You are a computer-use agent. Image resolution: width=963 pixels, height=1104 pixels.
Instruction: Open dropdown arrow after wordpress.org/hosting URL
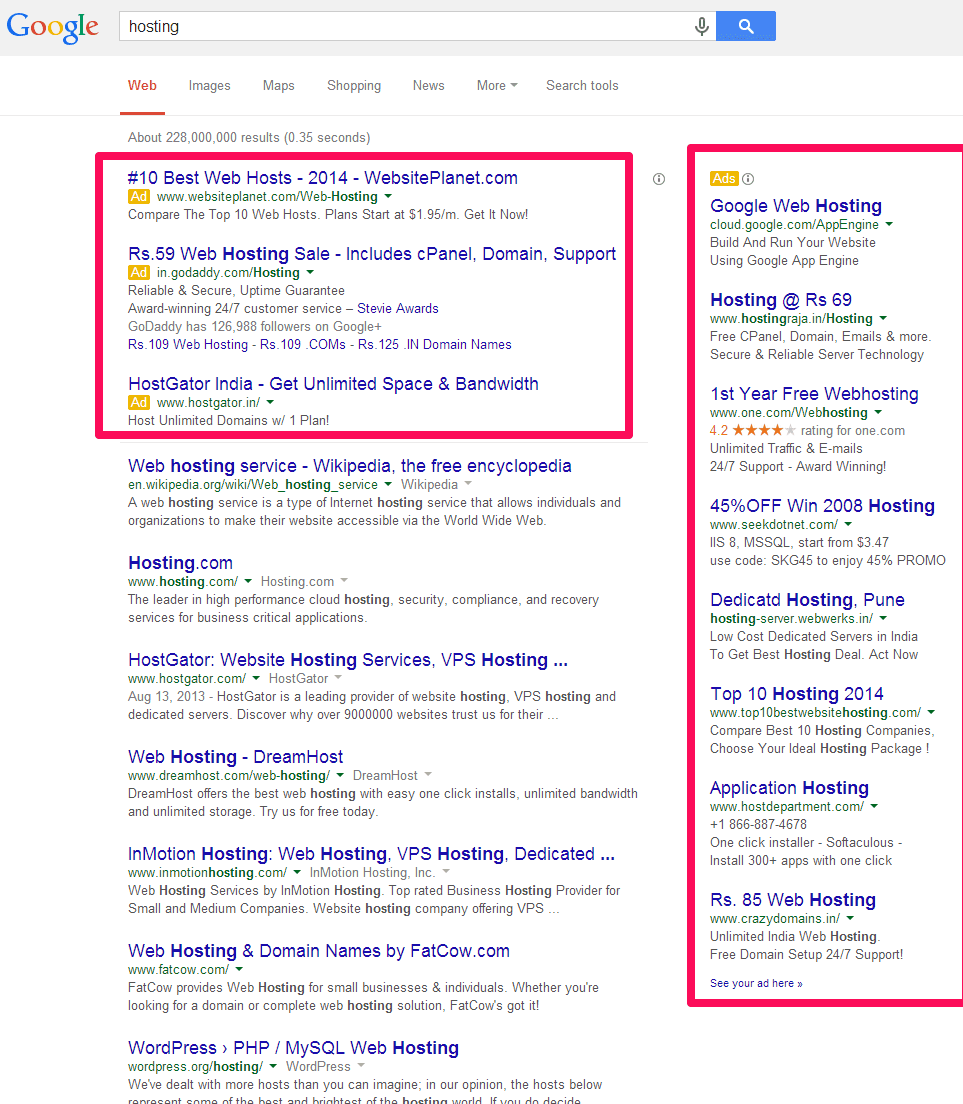(273, 1067)
